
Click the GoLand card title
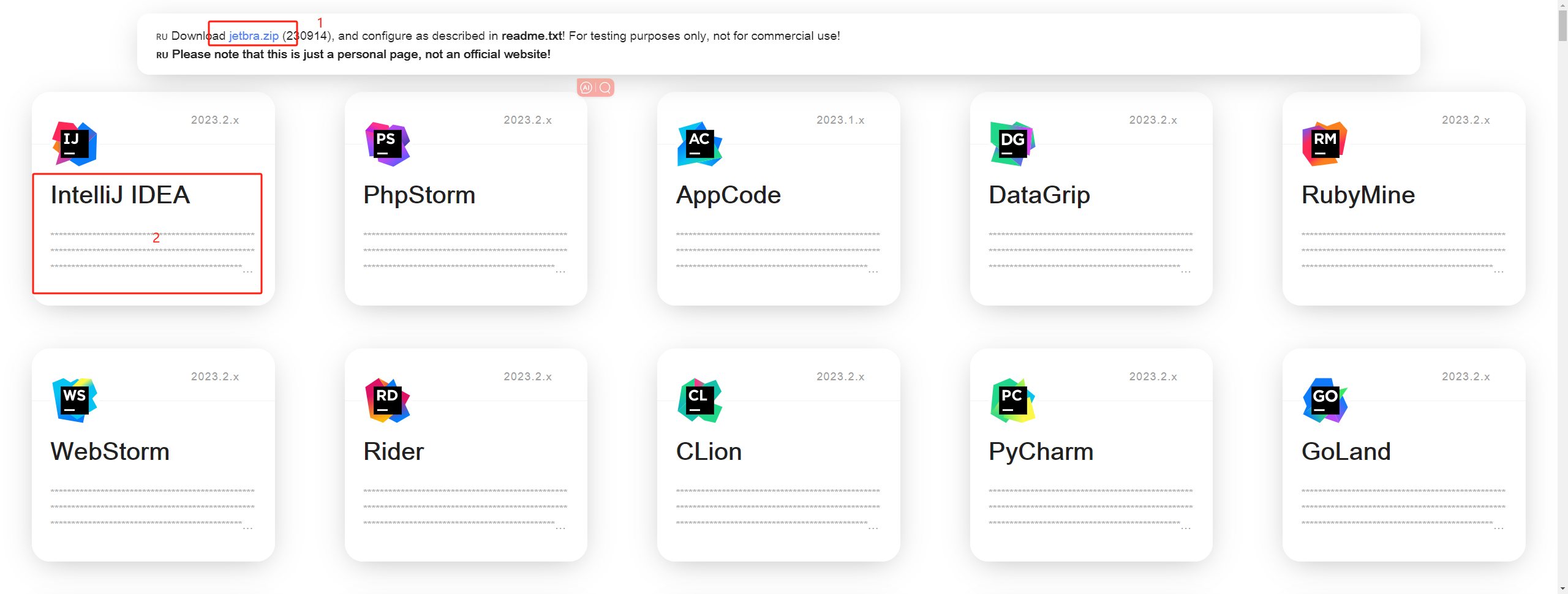pos(1346,452)
